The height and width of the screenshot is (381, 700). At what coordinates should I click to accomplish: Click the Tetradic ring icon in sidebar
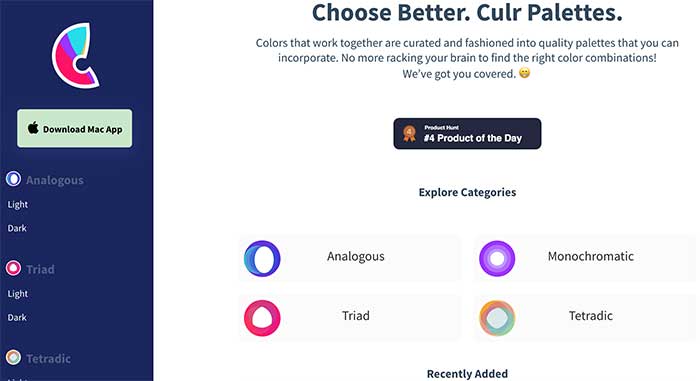click(13, 357)
